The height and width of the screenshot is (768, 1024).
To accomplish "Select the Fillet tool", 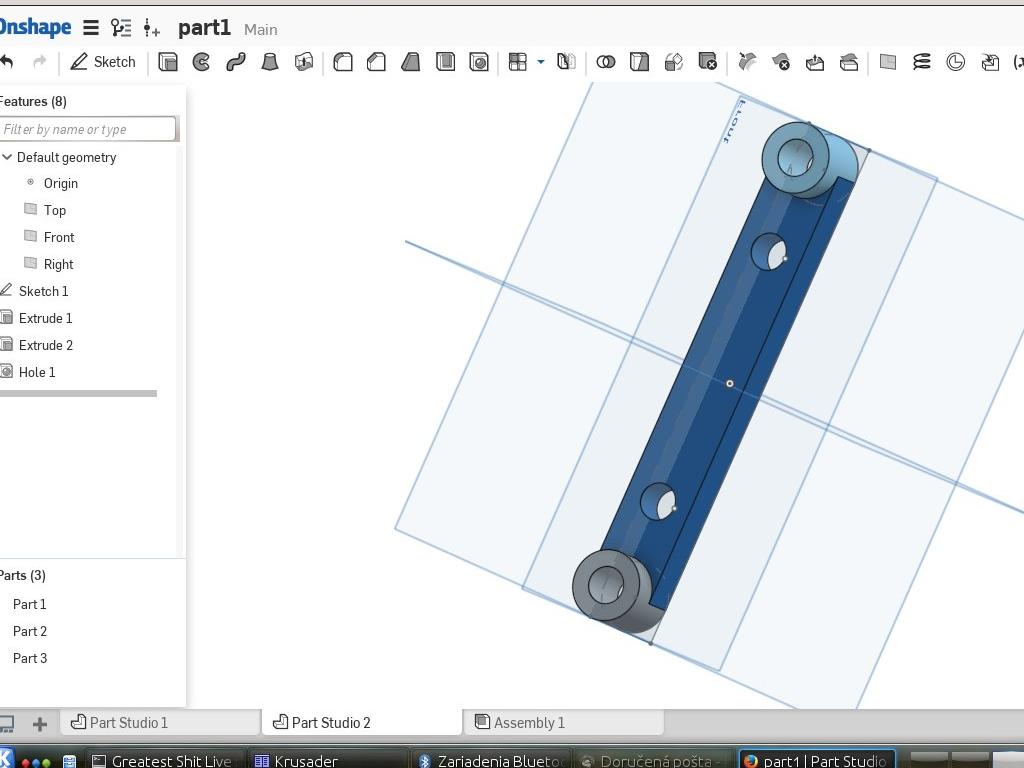I will [x=343, y=62].
